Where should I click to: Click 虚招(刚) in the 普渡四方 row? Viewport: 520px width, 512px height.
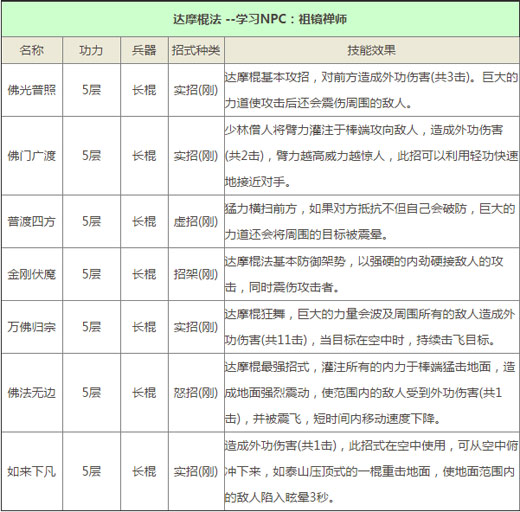click(x=196, y=221)
